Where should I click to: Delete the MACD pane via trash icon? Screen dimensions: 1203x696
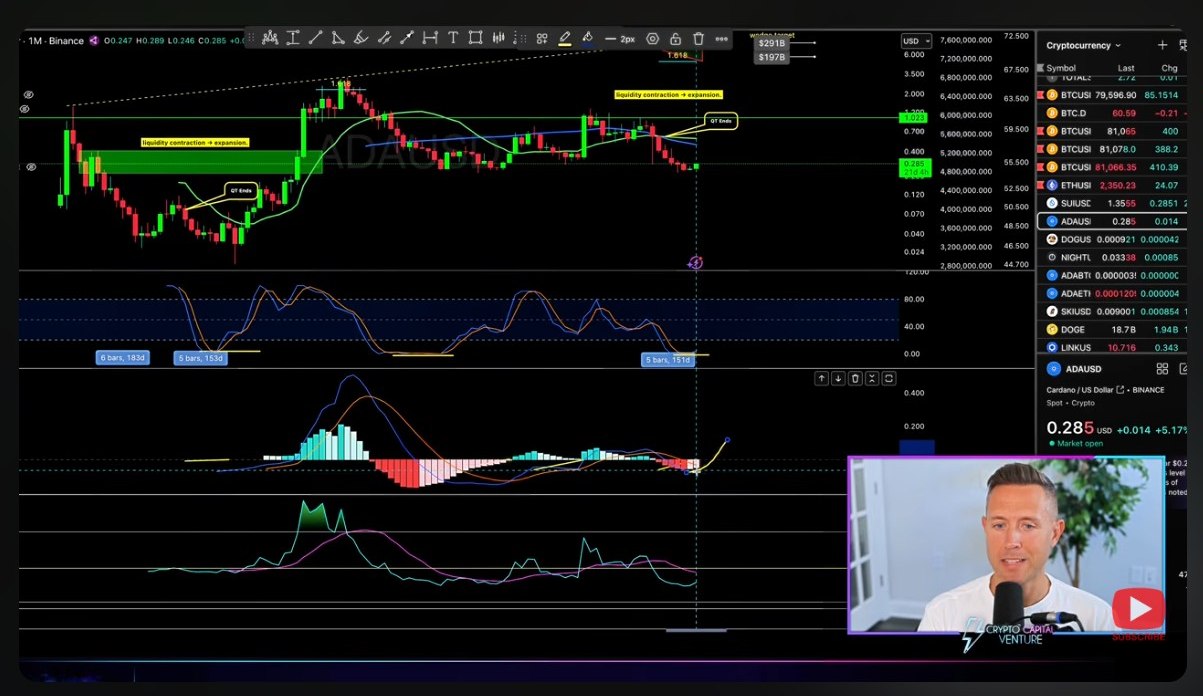[x=855, y=378]
